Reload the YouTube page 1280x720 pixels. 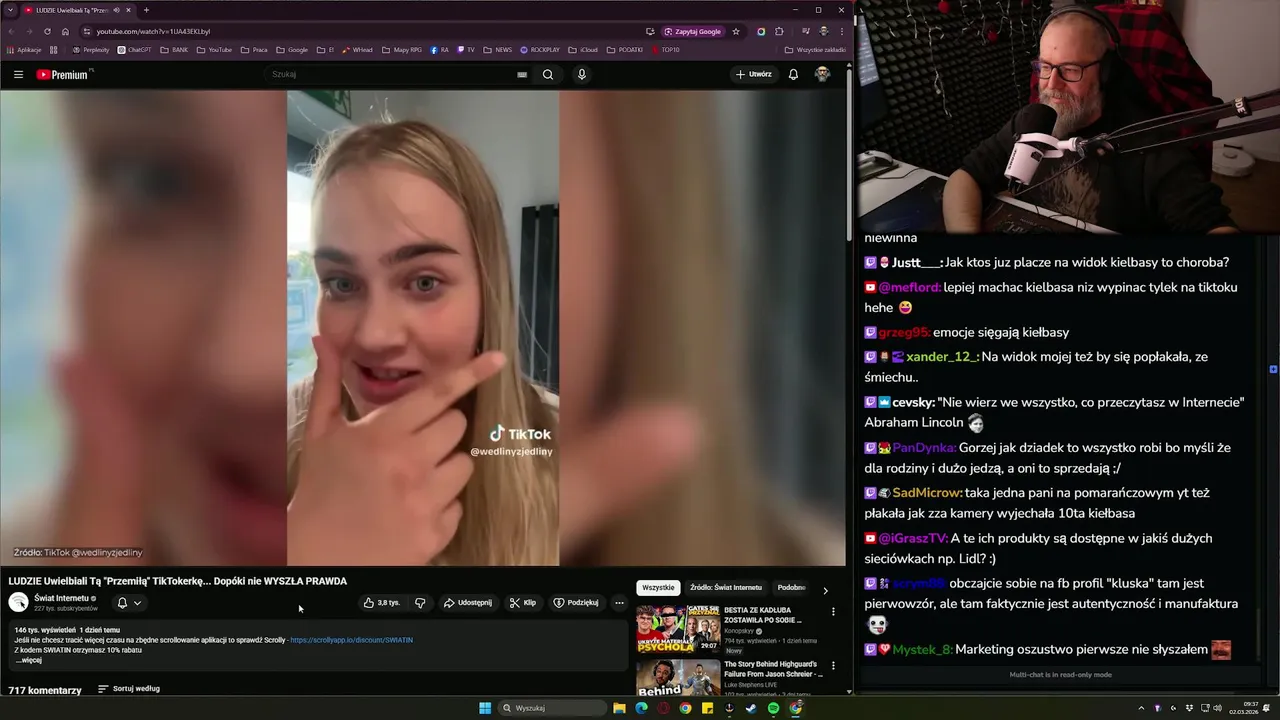(46, 31)
